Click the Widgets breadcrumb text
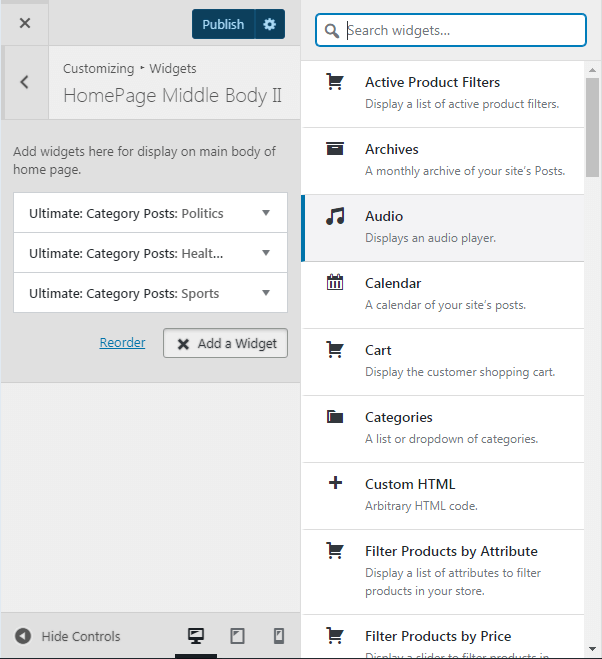The width and height of the screenshot is (602, 659). click(173, 69)
